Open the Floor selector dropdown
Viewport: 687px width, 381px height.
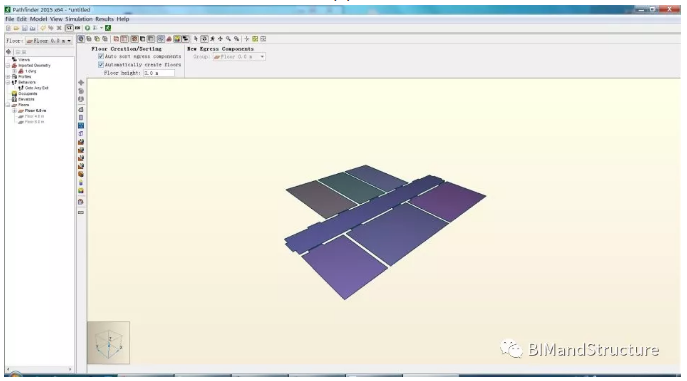[x=49, y=41]
